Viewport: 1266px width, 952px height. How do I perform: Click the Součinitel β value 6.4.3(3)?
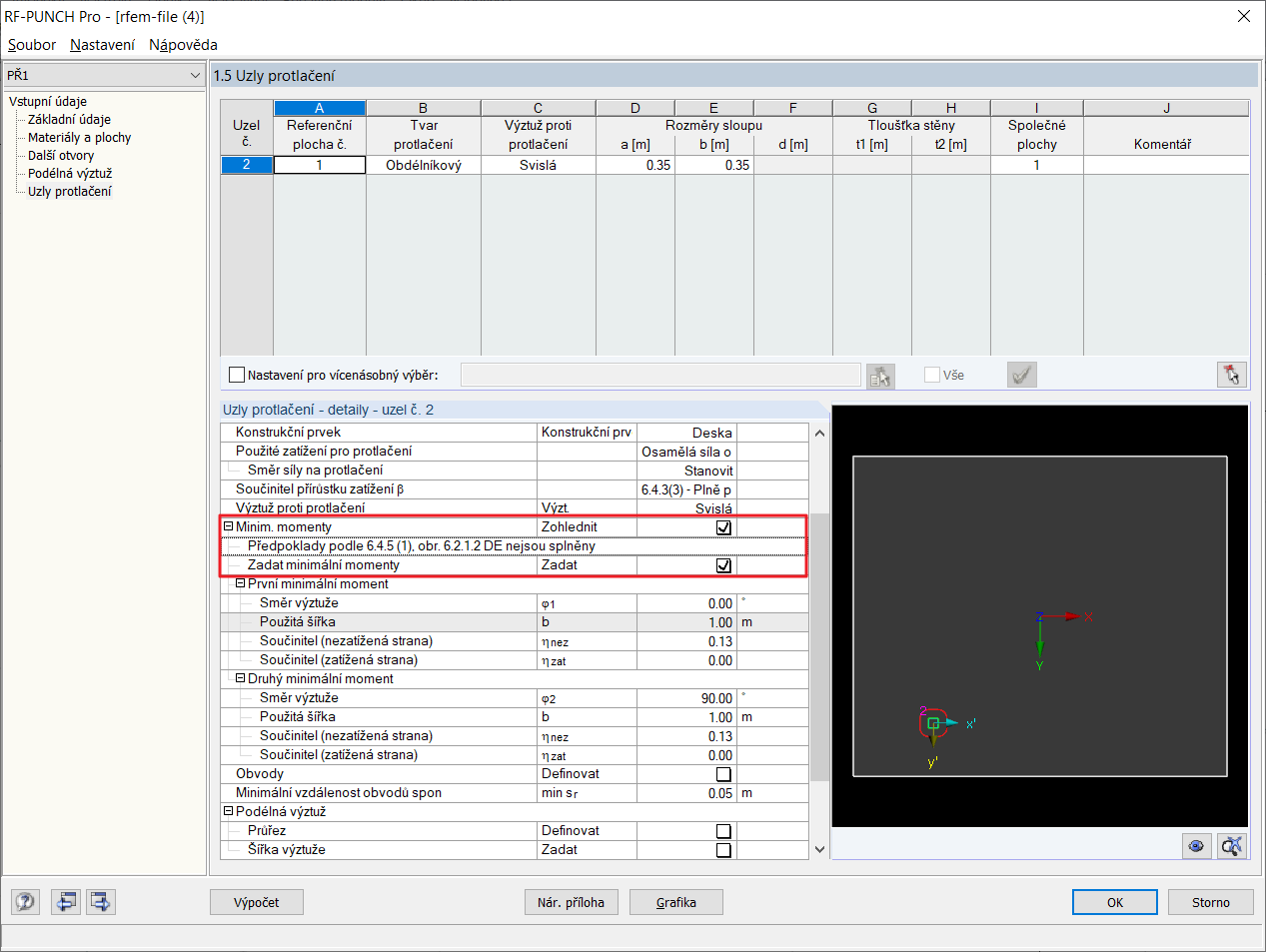pos(686,489)
